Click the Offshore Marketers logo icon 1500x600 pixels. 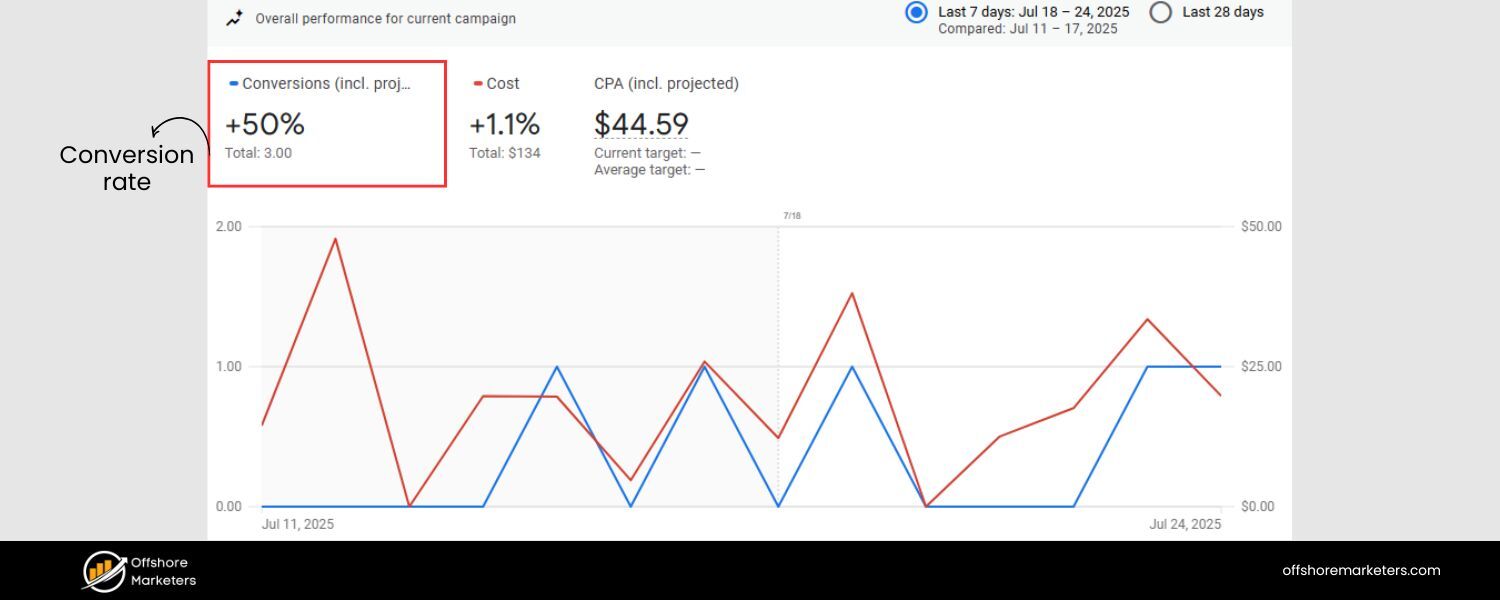[101, 570]
